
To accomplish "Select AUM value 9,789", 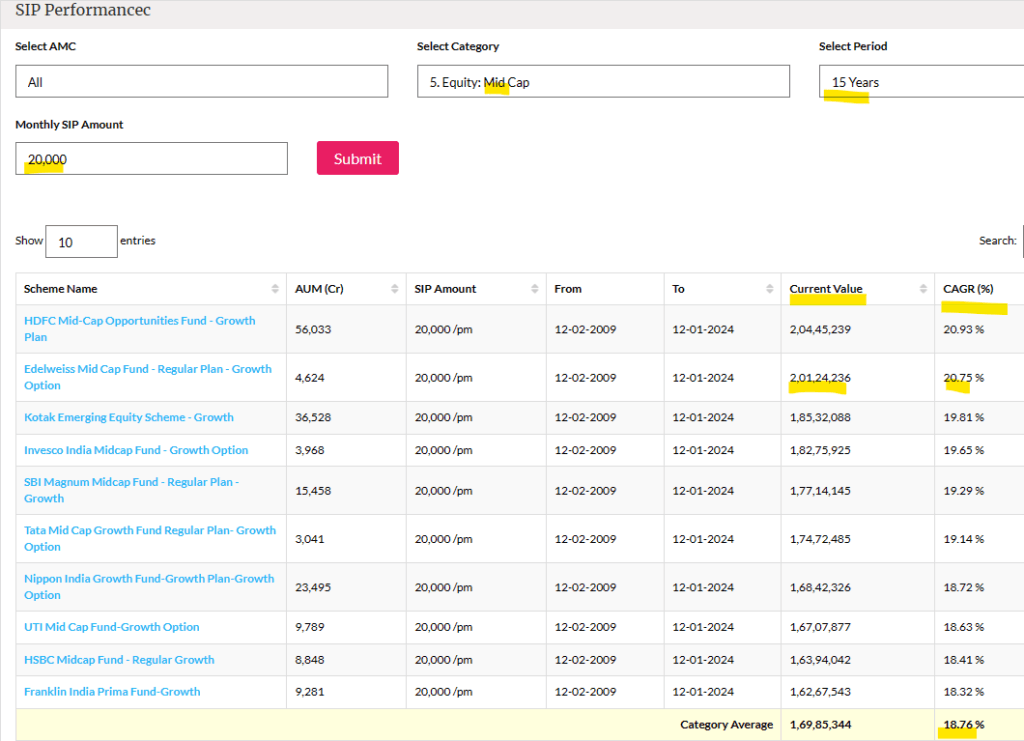I will pyautogui.click(x=310, y=627).
